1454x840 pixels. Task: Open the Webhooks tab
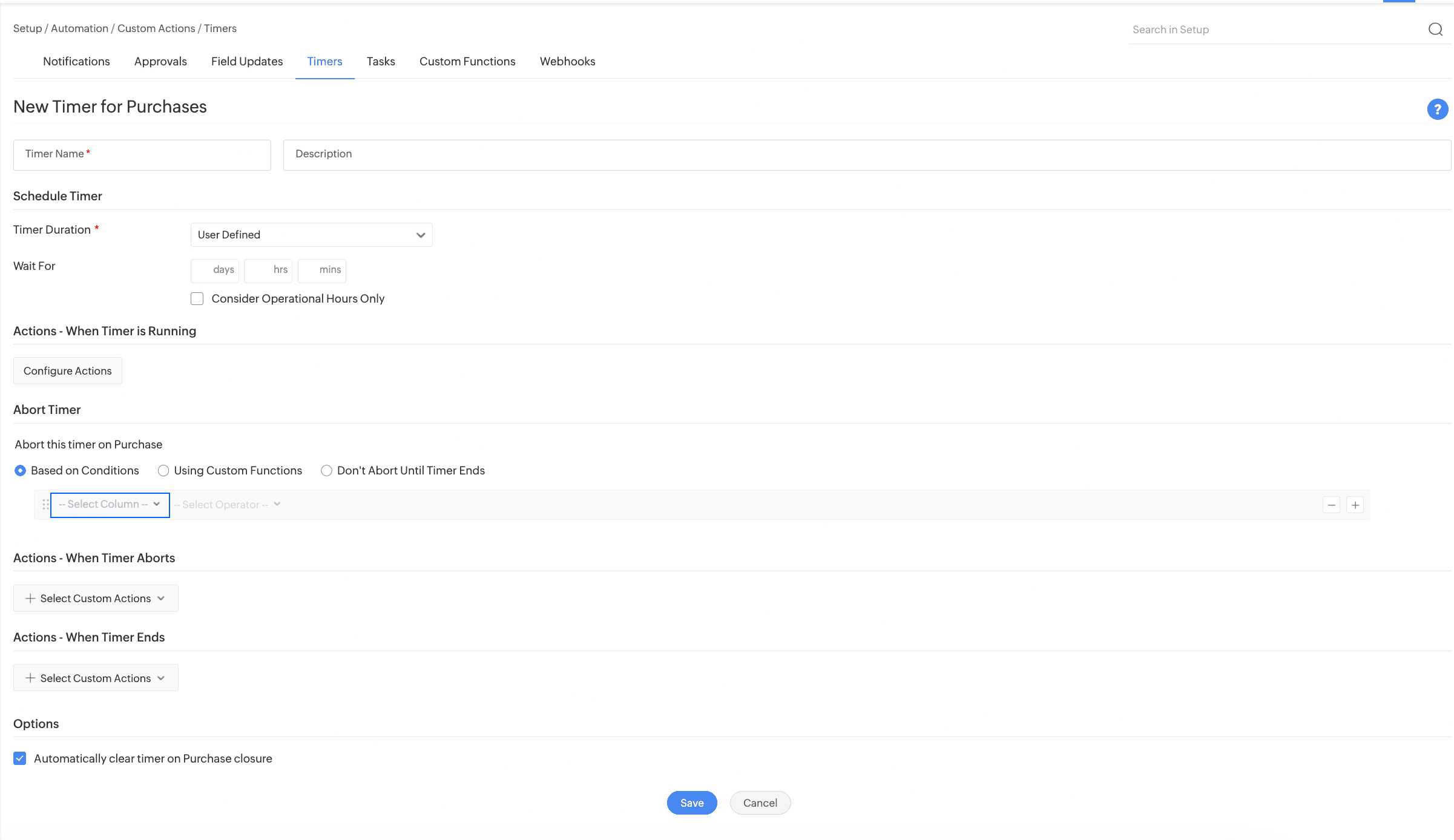tap(567, 62)
